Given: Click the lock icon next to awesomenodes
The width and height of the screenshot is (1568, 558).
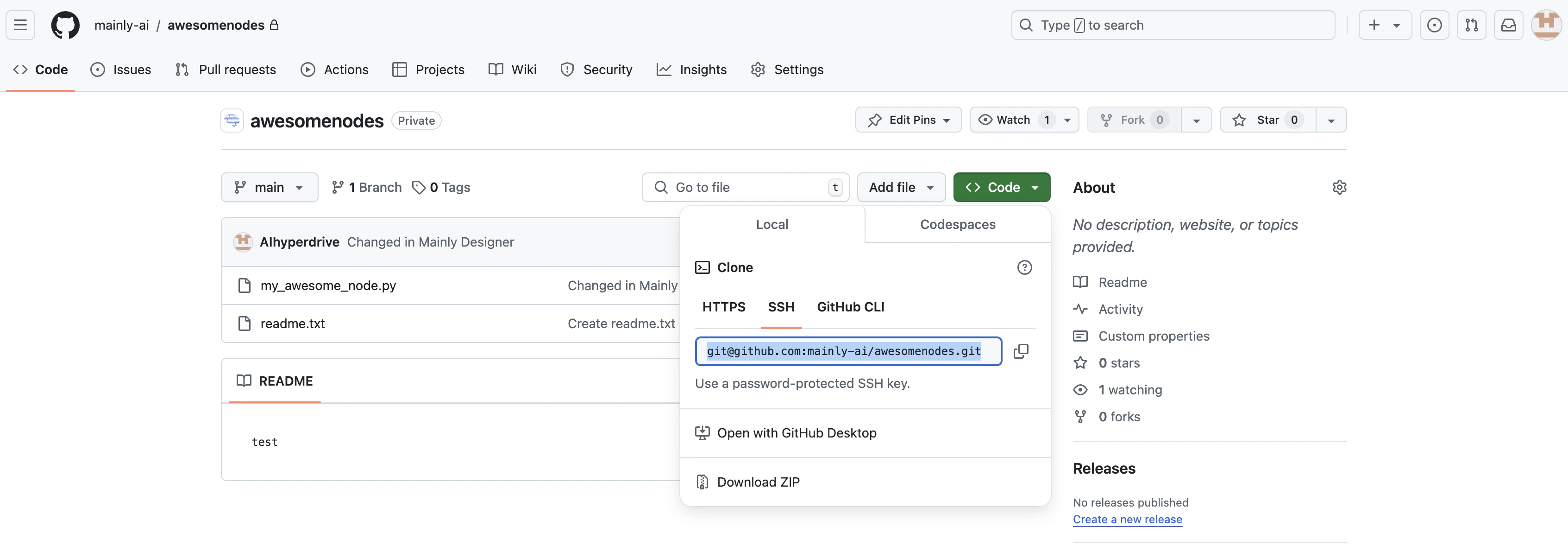Looking at the screenshot, I should (274, 25).
